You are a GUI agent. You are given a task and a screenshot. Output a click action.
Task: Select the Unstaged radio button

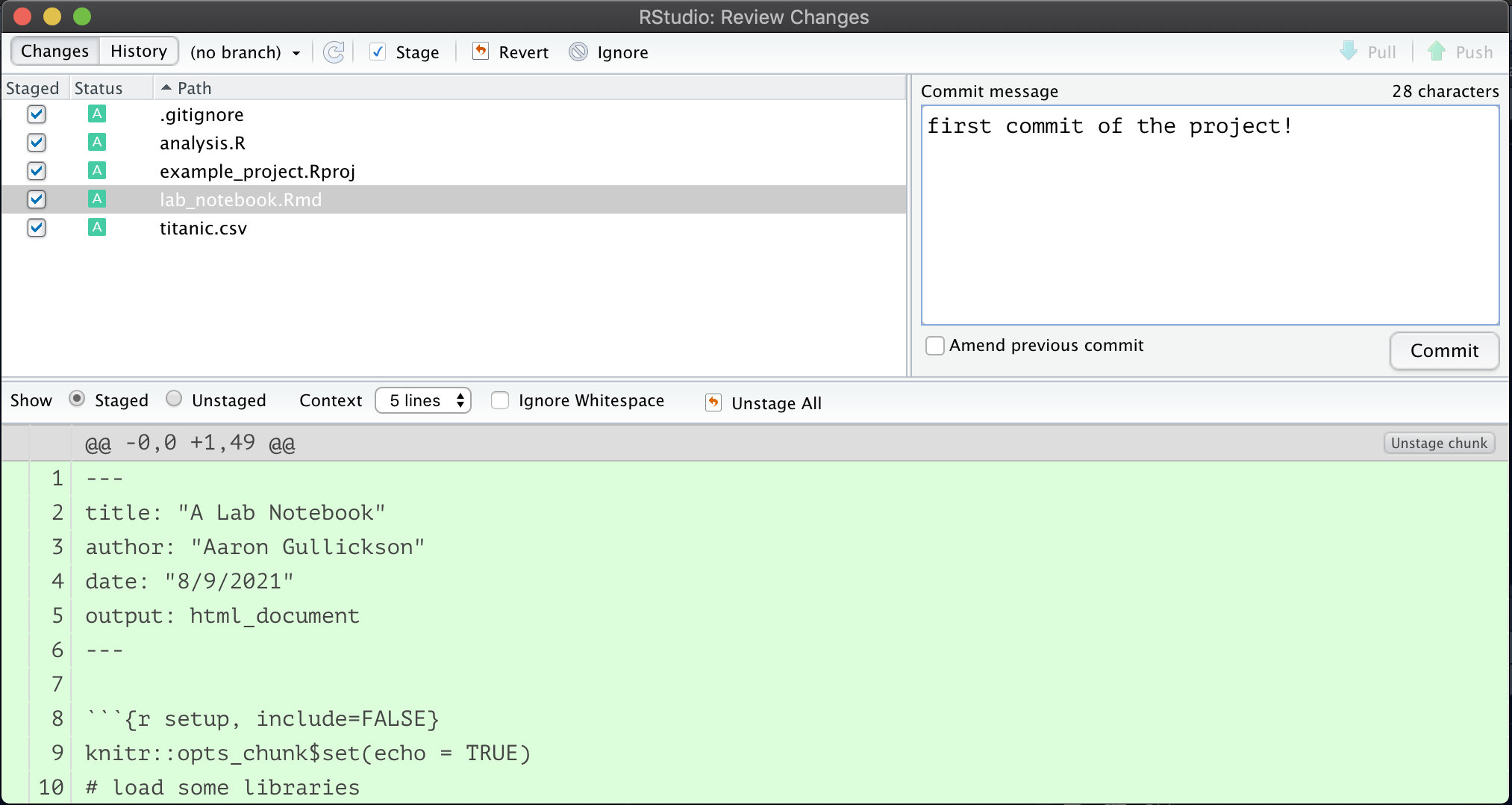click(x=174, y=399)
